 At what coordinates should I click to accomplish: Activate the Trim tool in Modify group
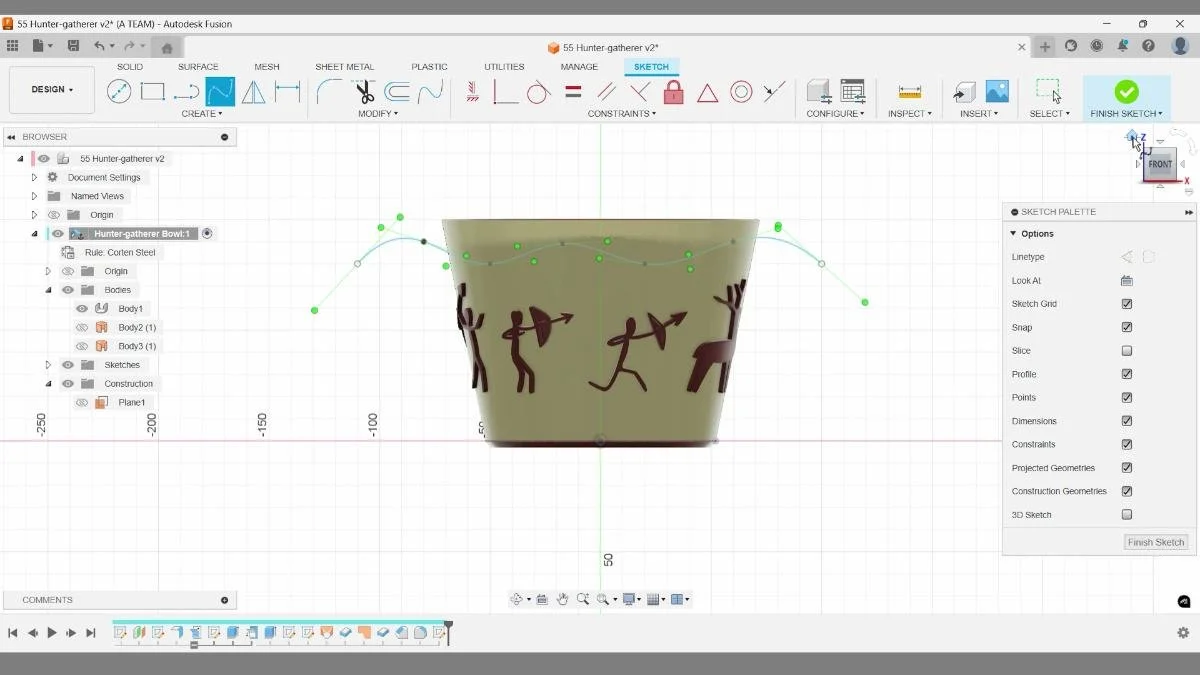coord(365,91)
